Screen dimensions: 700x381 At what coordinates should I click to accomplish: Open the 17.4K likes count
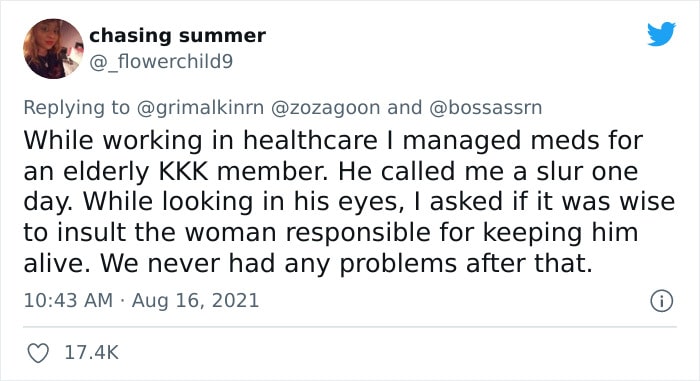click(x=92, y=353)
